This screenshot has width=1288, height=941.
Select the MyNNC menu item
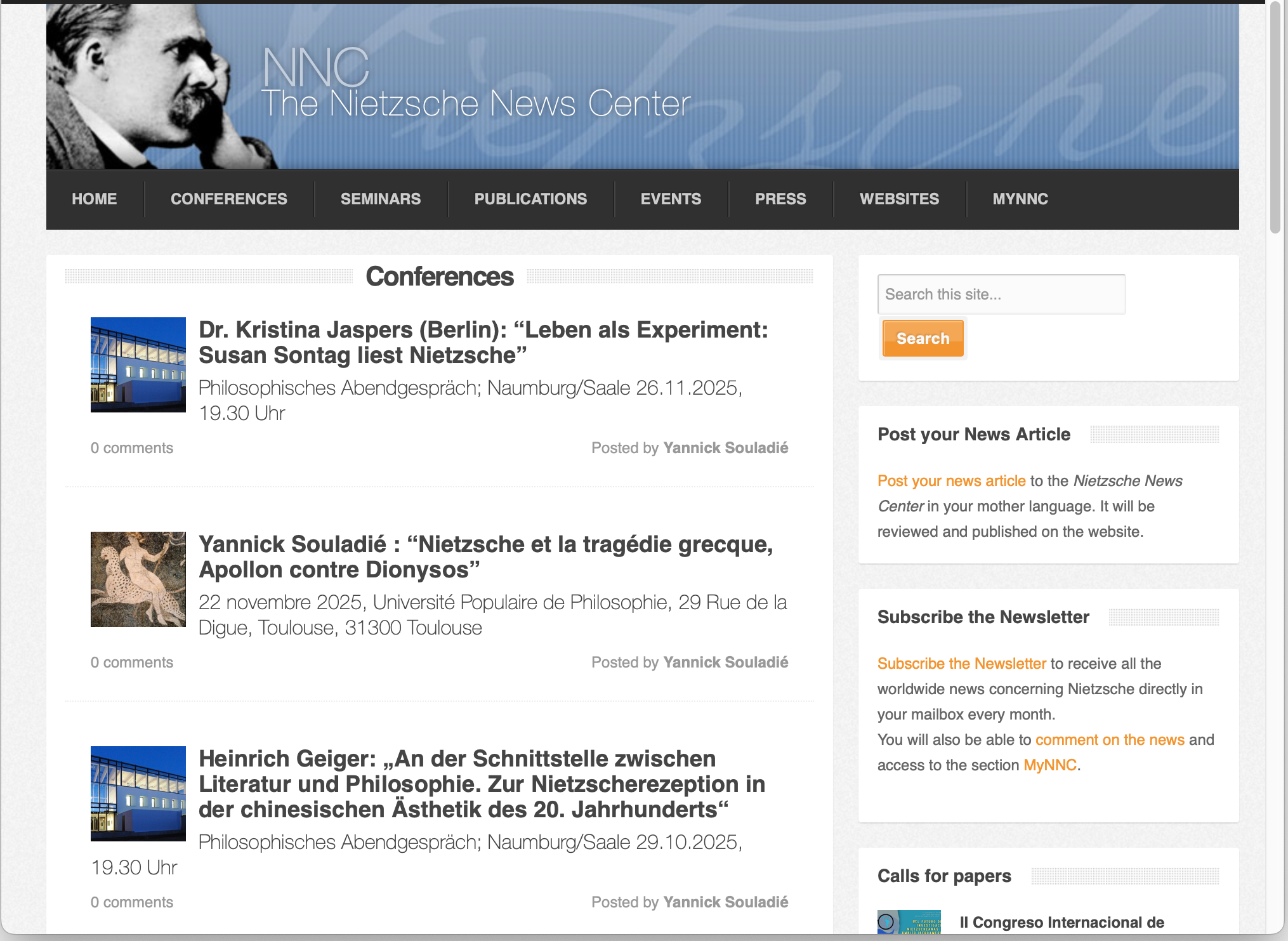(1020, 199)
